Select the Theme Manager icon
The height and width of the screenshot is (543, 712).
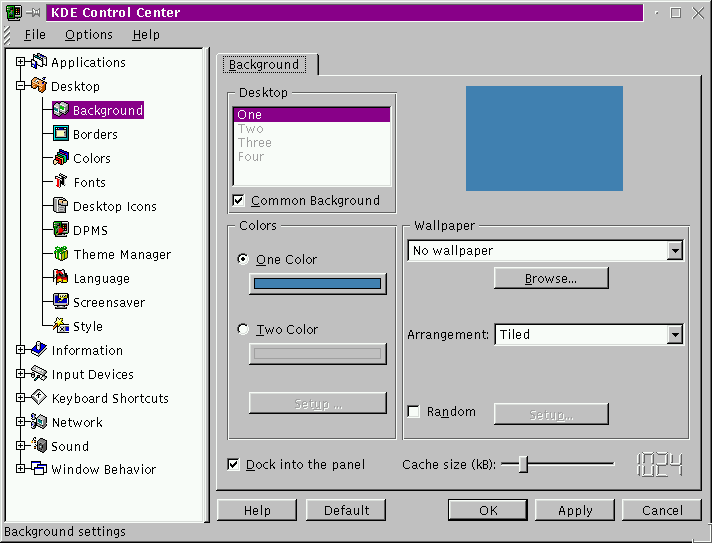click(61, 254)
